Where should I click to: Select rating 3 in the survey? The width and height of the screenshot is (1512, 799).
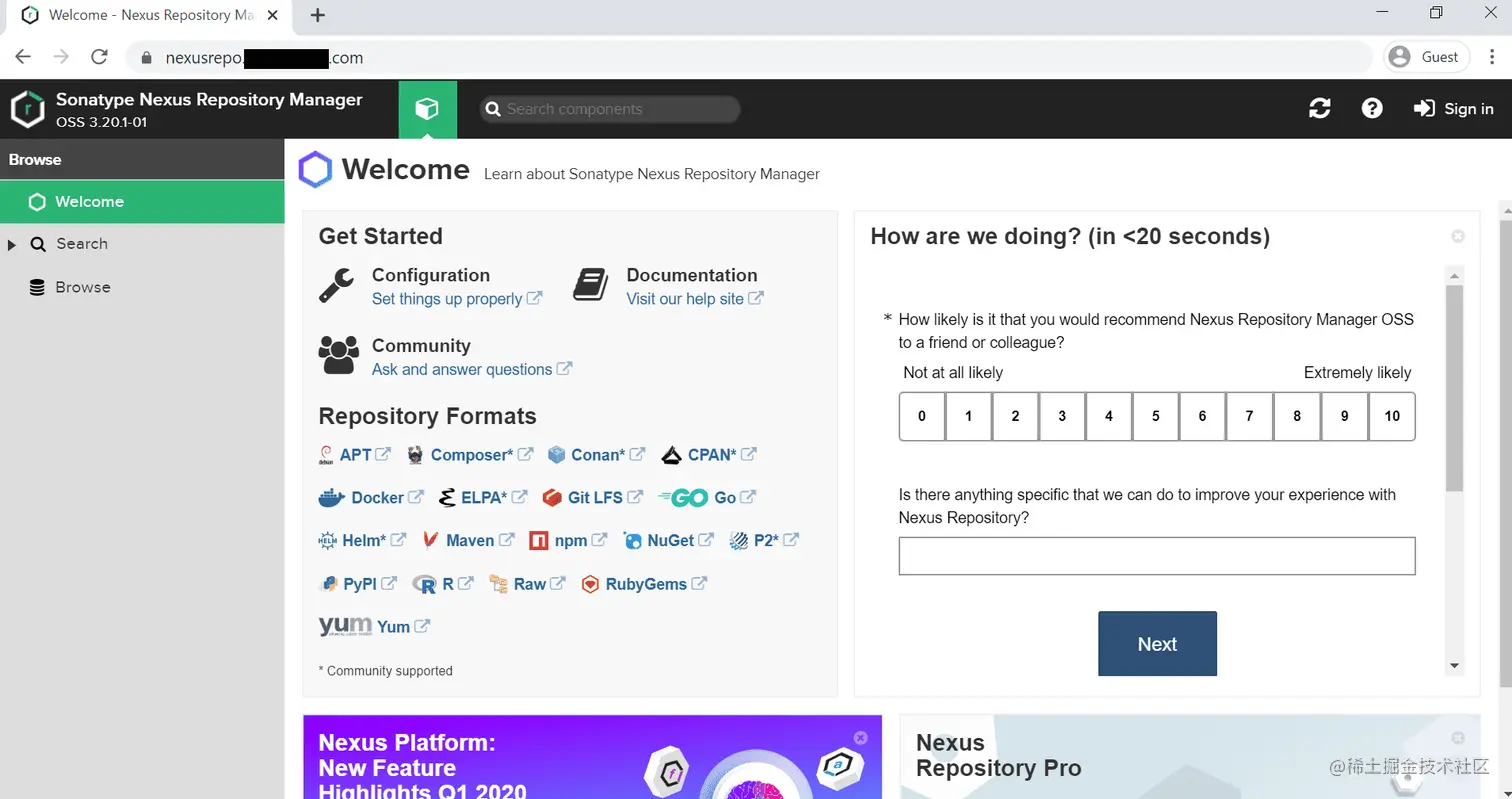(x=1062, y=417)
